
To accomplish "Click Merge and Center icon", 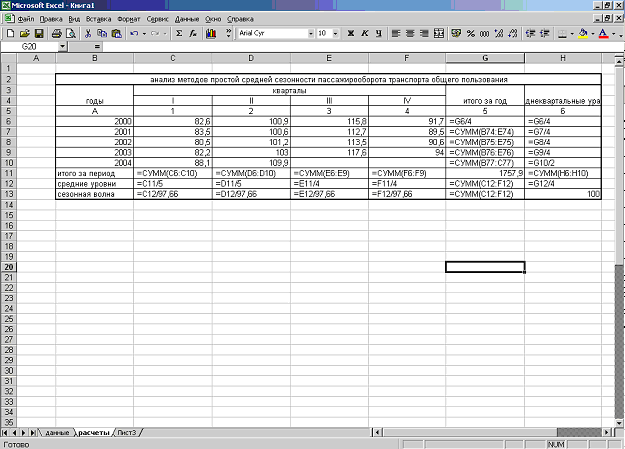I will [439, 33].
